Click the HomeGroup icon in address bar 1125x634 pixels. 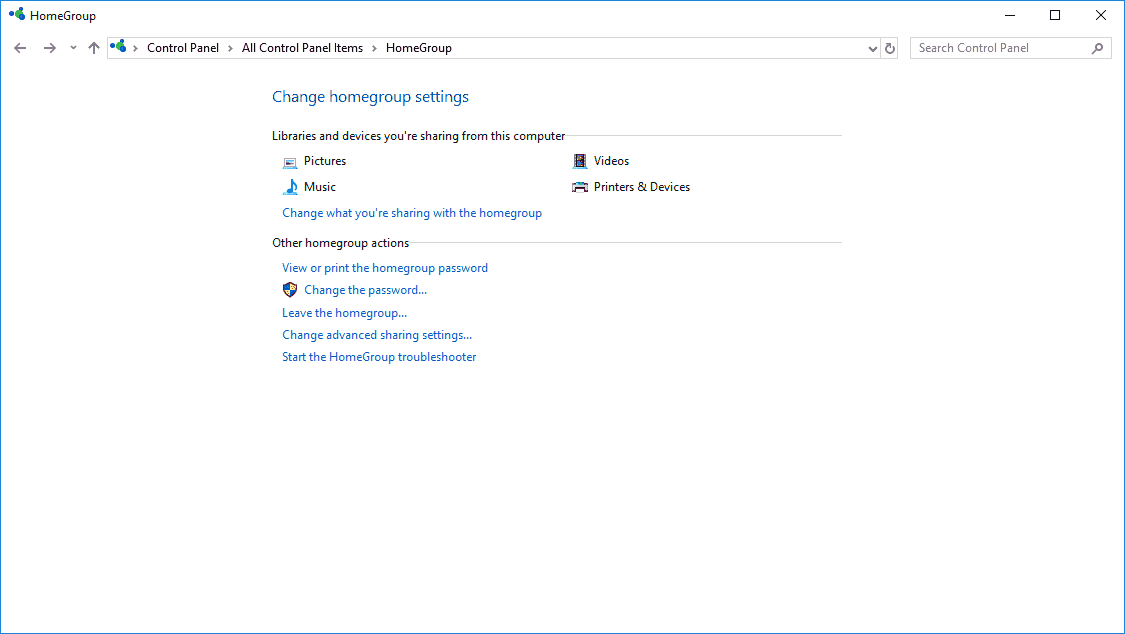118,47
